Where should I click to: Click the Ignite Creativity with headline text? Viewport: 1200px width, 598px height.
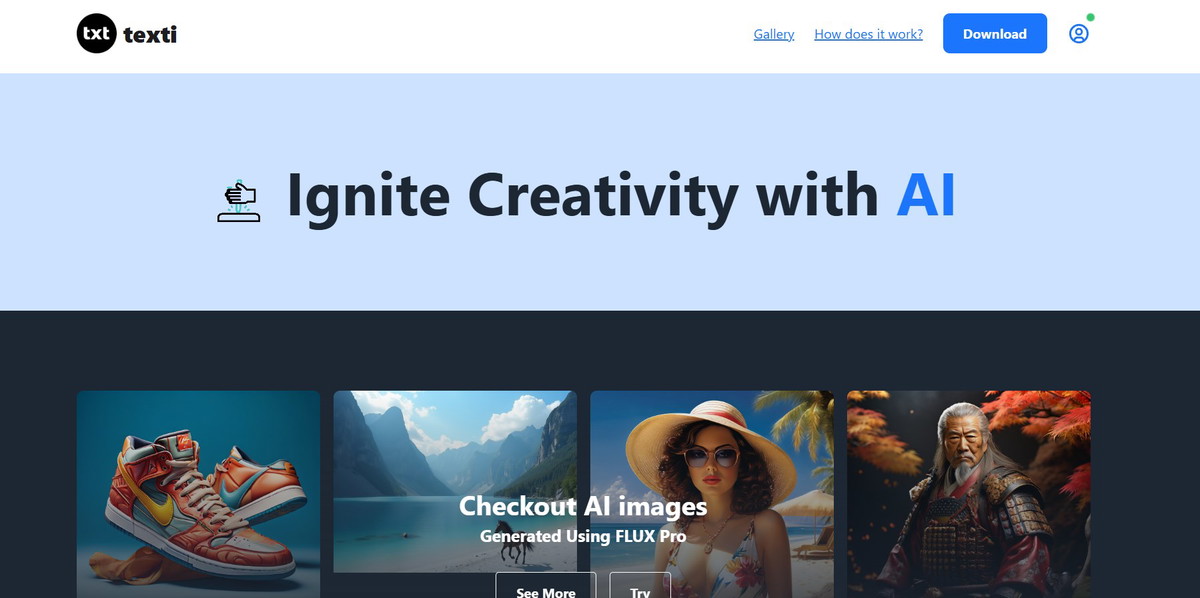tap(582, 195)
